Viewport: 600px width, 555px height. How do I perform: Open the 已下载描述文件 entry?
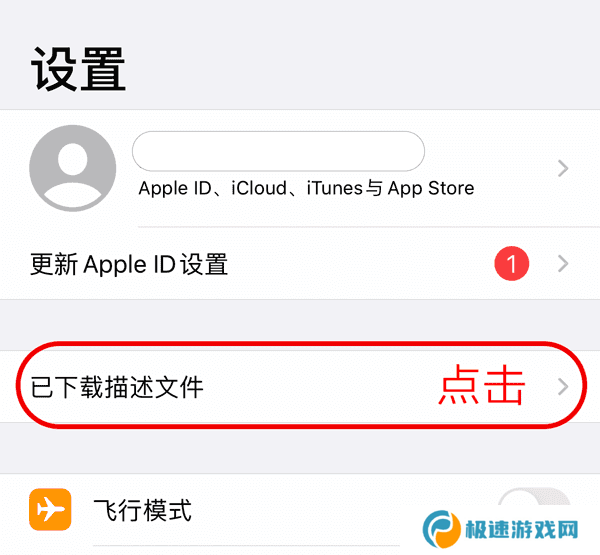(x=300, y=386)
